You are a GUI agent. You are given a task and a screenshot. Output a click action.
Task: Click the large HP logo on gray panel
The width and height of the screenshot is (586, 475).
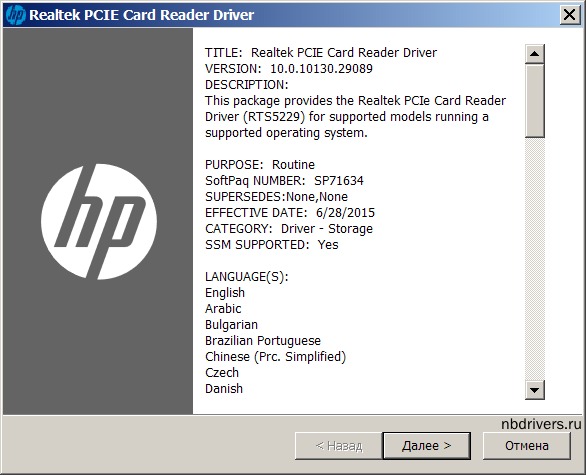[99, 222]
